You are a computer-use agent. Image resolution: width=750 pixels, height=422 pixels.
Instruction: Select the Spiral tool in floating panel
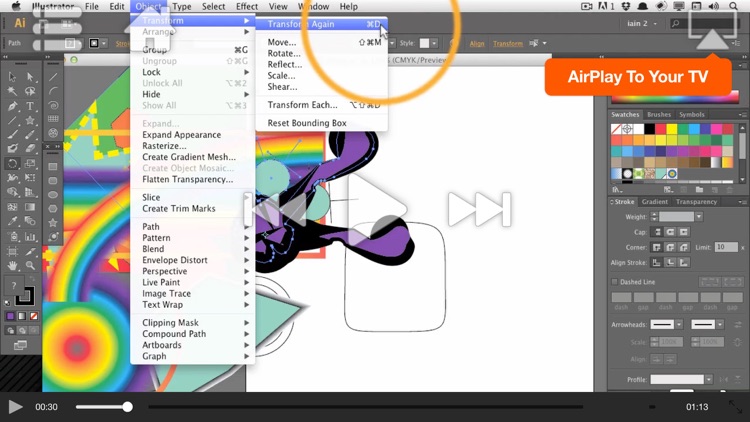pos(53,105)
